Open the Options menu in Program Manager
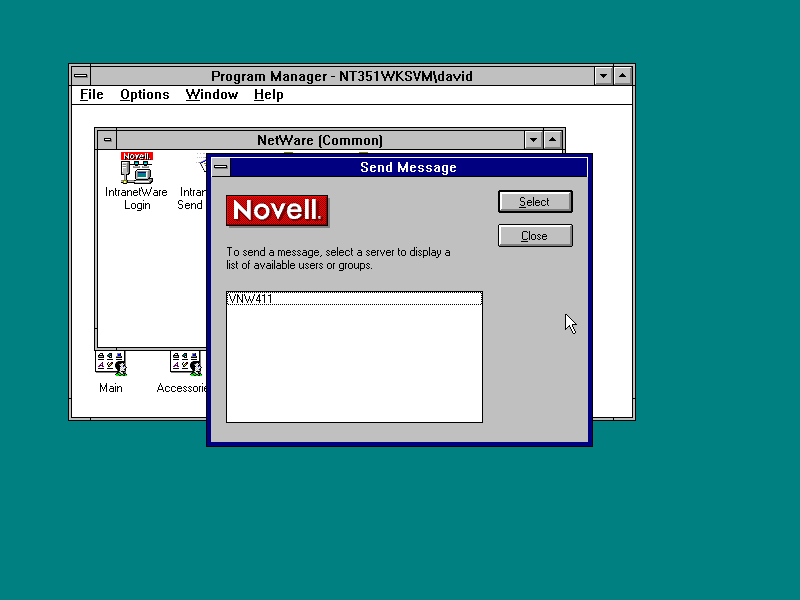800x600 pixels. pyautogui.click(x=145, y=95)
